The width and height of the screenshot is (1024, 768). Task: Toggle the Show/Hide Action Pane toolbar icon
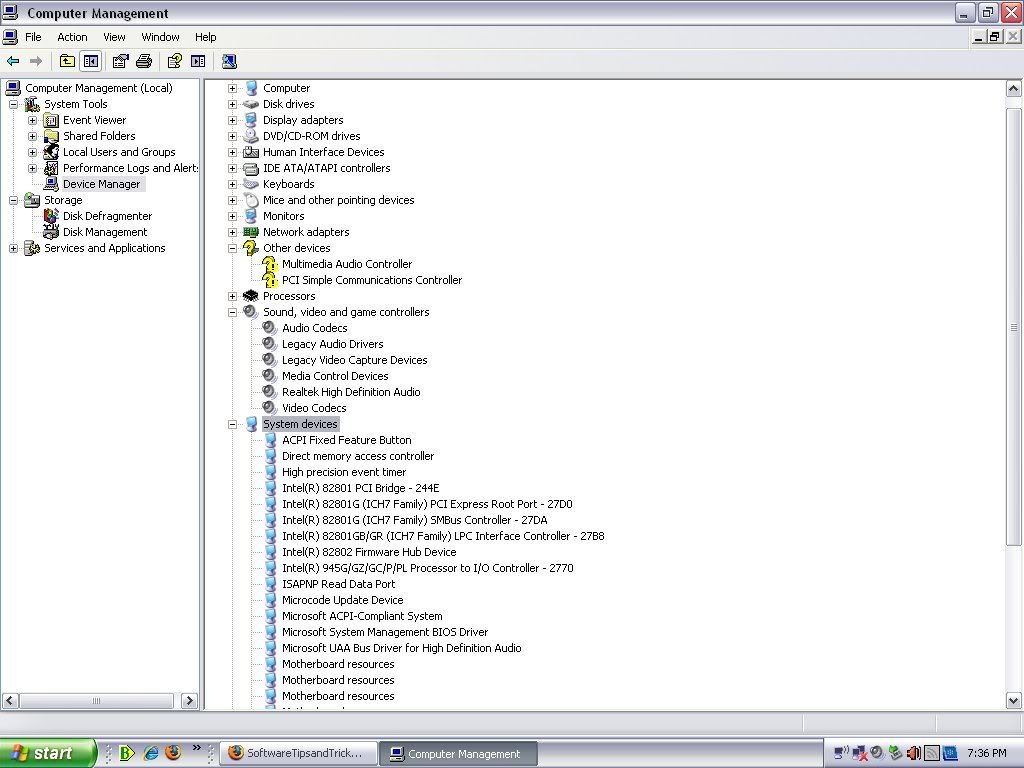point(198,61)
